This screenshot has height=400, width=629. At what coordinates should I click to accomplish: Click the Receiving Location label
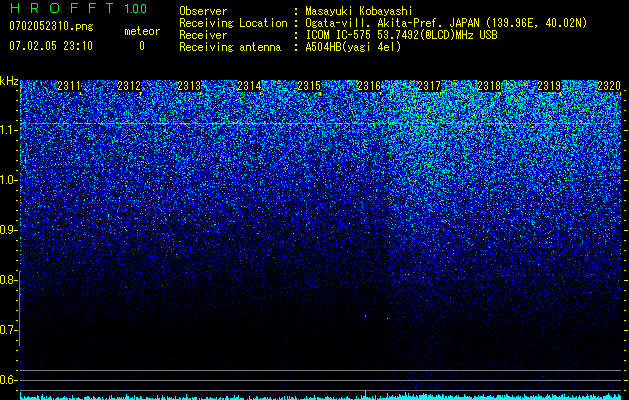(233, 23)
